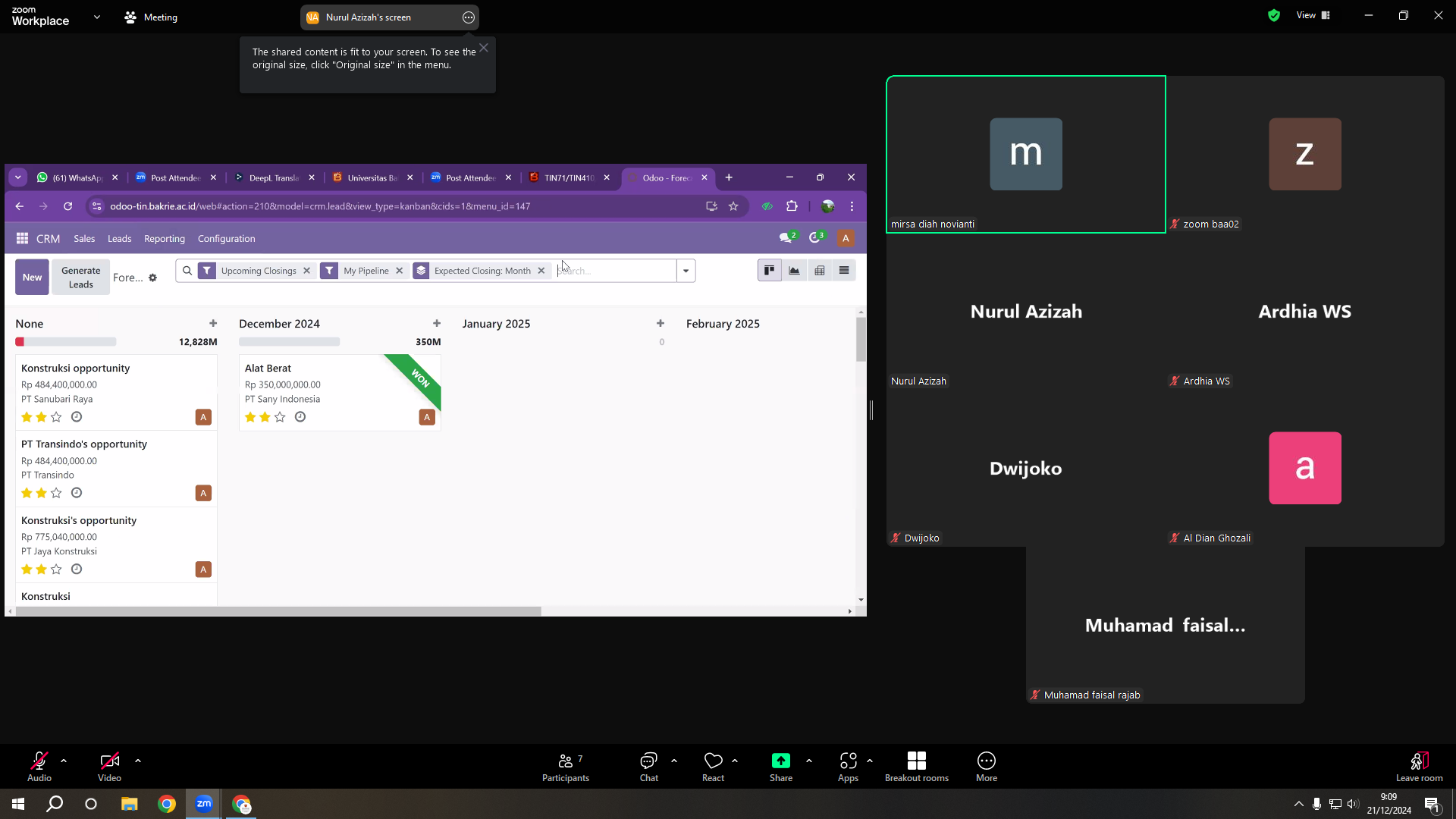Switch to Pivot view

[x=820, y=271]
